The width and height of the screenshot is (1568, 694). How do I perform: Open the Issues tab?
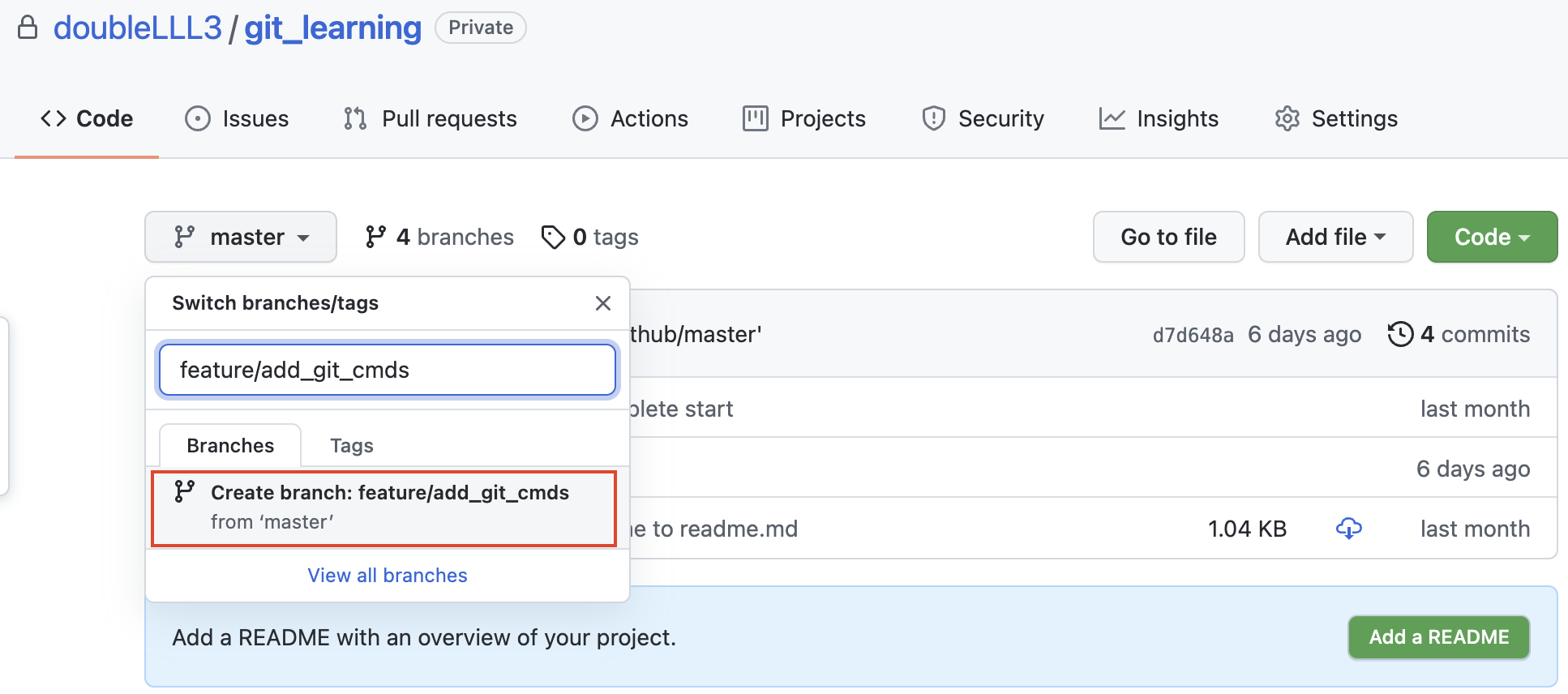237,118
